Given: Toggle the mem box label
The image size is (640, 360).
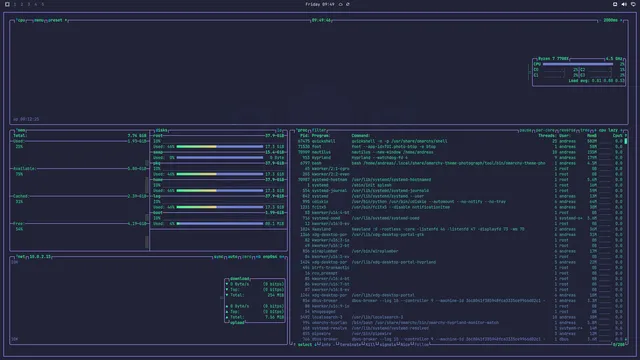Looking at the screenshot, I should [x=21, y=130].
